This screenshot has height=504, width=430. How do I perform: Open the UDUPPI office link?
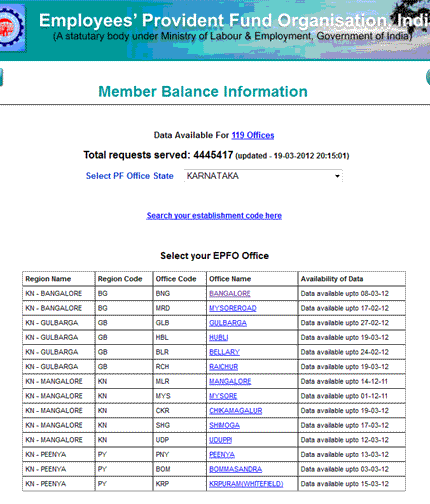(220, 440)
